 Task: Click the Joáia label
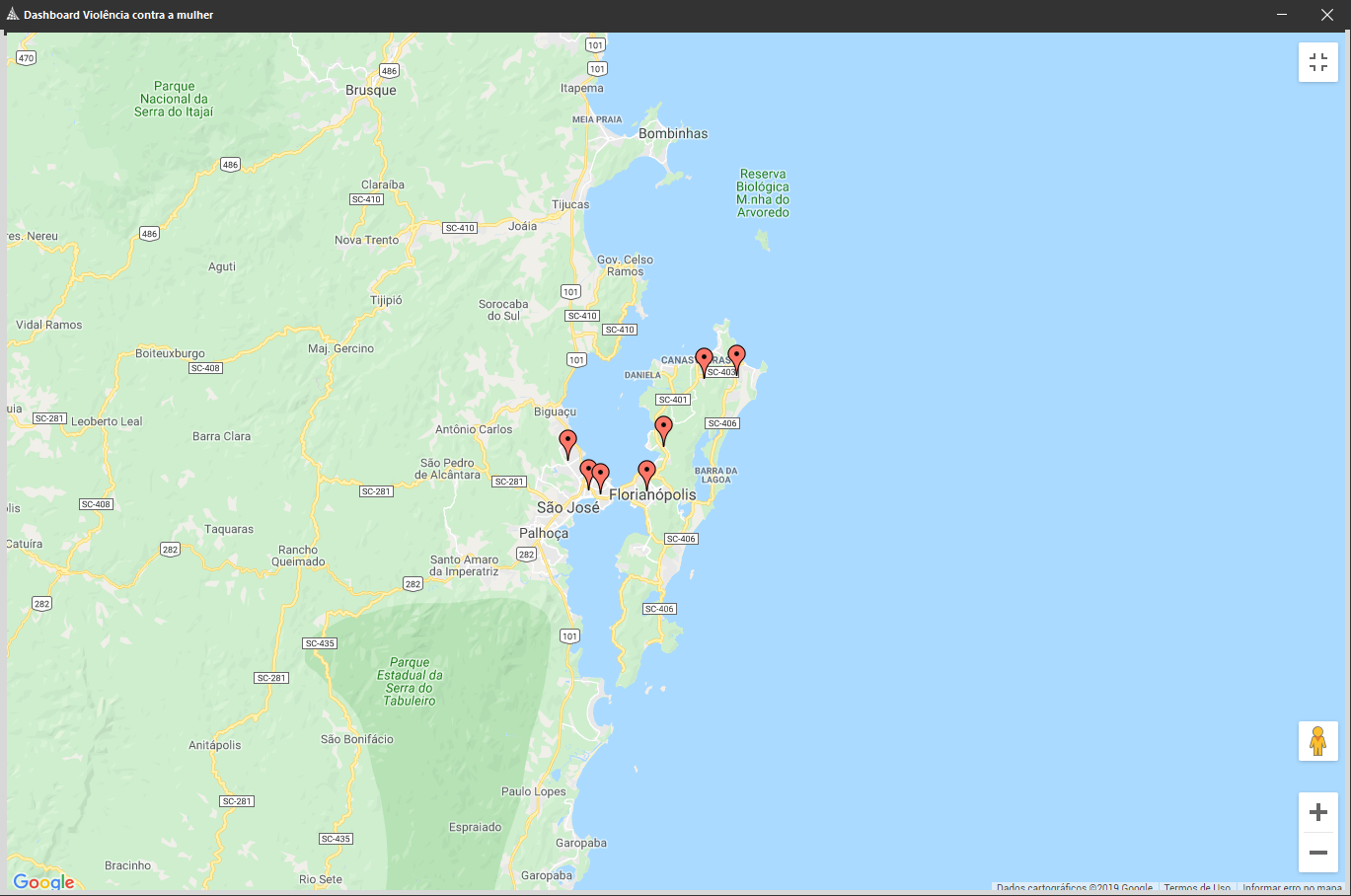[523, 226]
